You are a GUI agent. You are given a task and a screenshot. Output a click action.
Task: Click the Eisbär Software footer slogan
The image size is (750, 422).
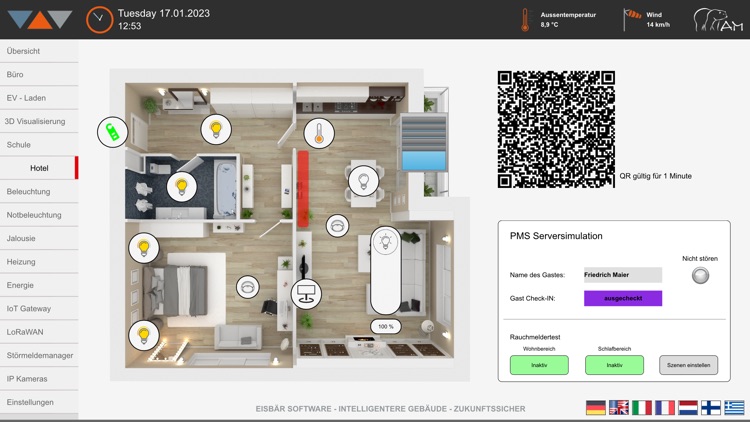[x=390, y=409]
